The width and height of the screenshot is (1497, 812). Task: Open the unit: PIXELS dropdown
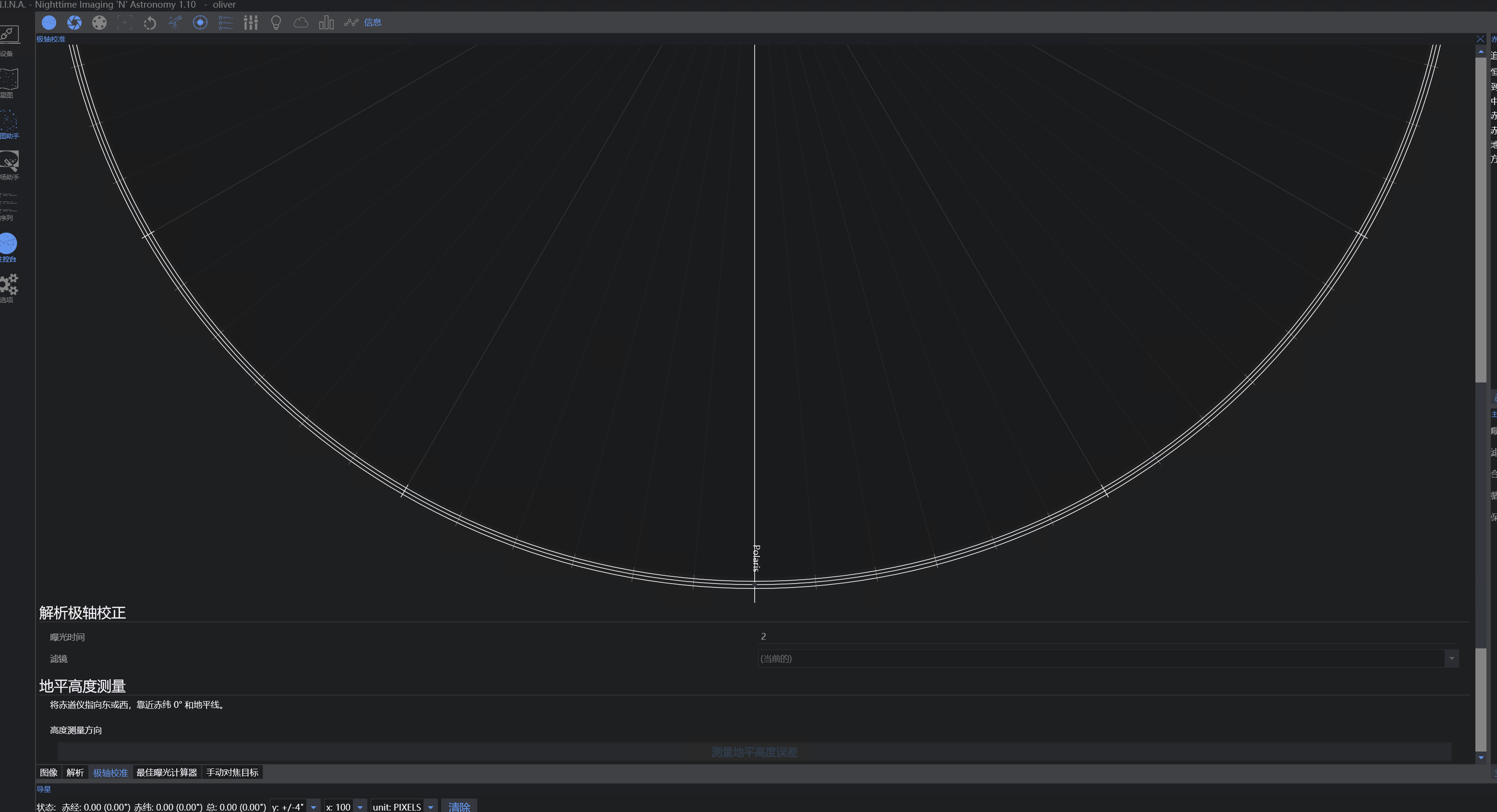click(x=404, y=807)
